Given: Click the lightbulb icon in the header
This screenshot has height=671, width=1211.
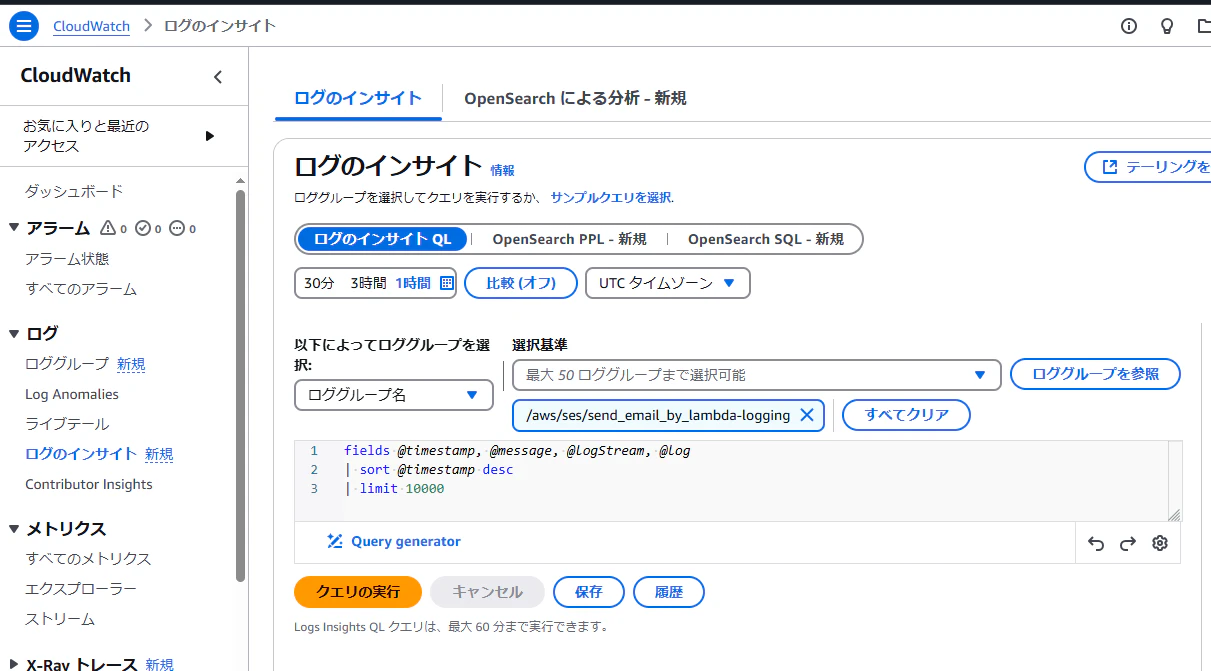Looking at the screenshot, I should coord(1166,27).
